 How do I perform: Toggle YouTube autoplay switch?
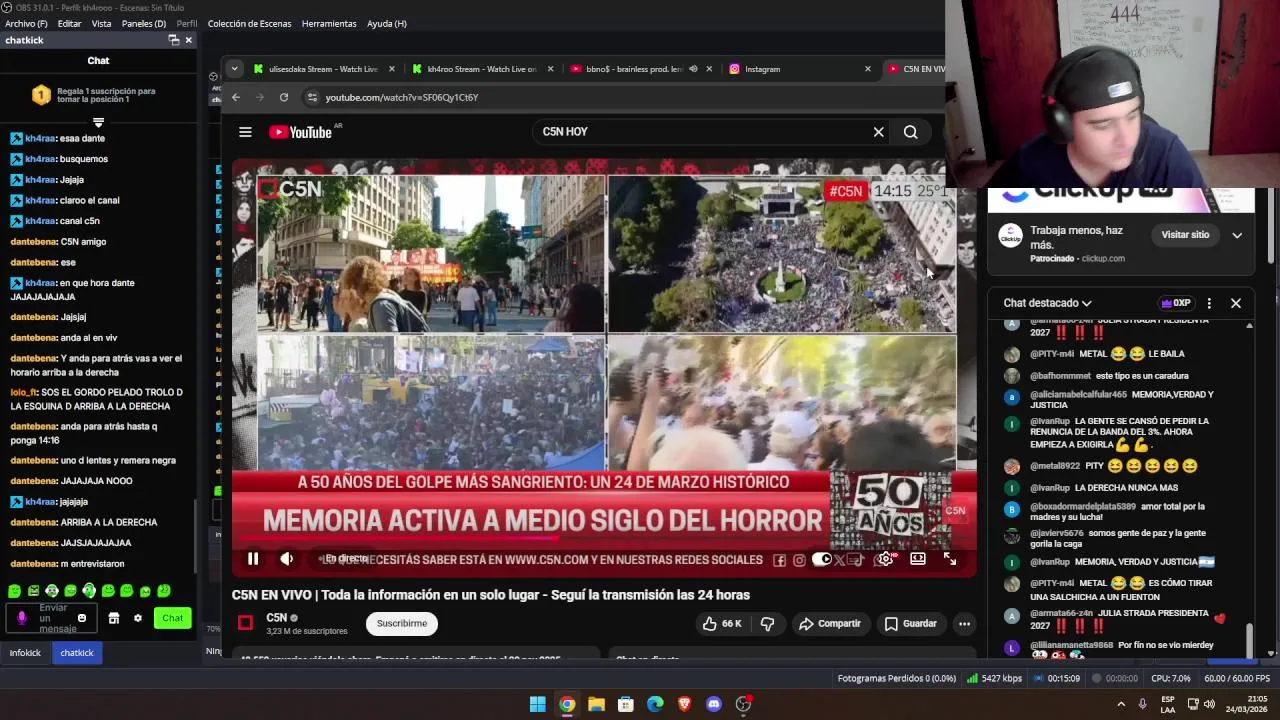(822, 559)
